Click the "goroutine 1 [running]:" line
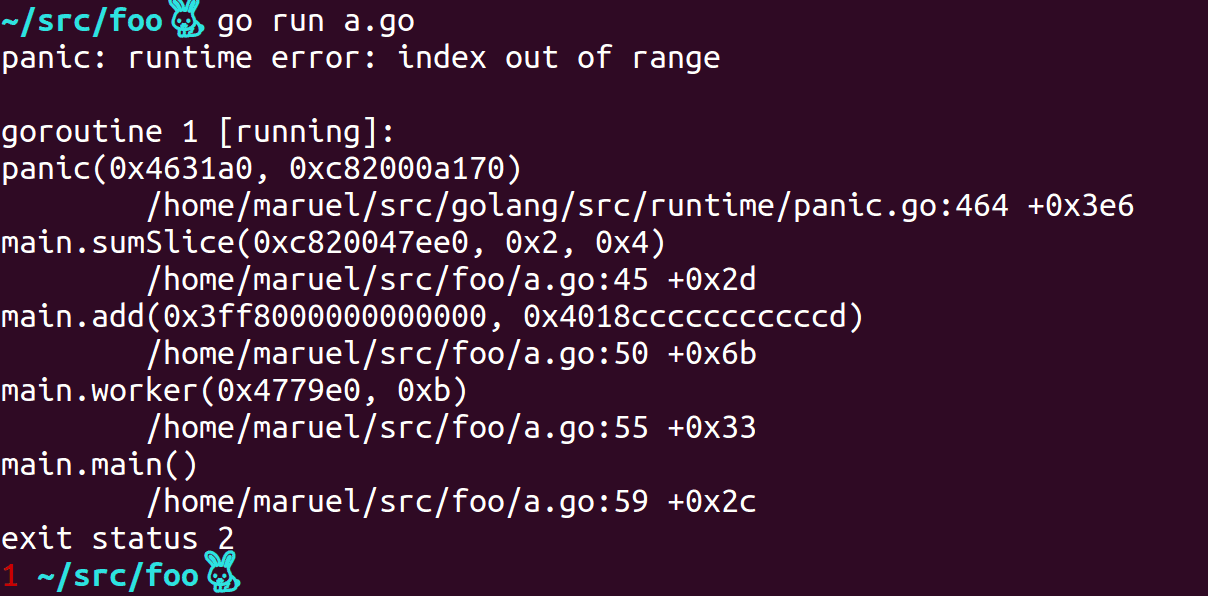Viewport: 1208px width, 596px height. pos(199,131)
